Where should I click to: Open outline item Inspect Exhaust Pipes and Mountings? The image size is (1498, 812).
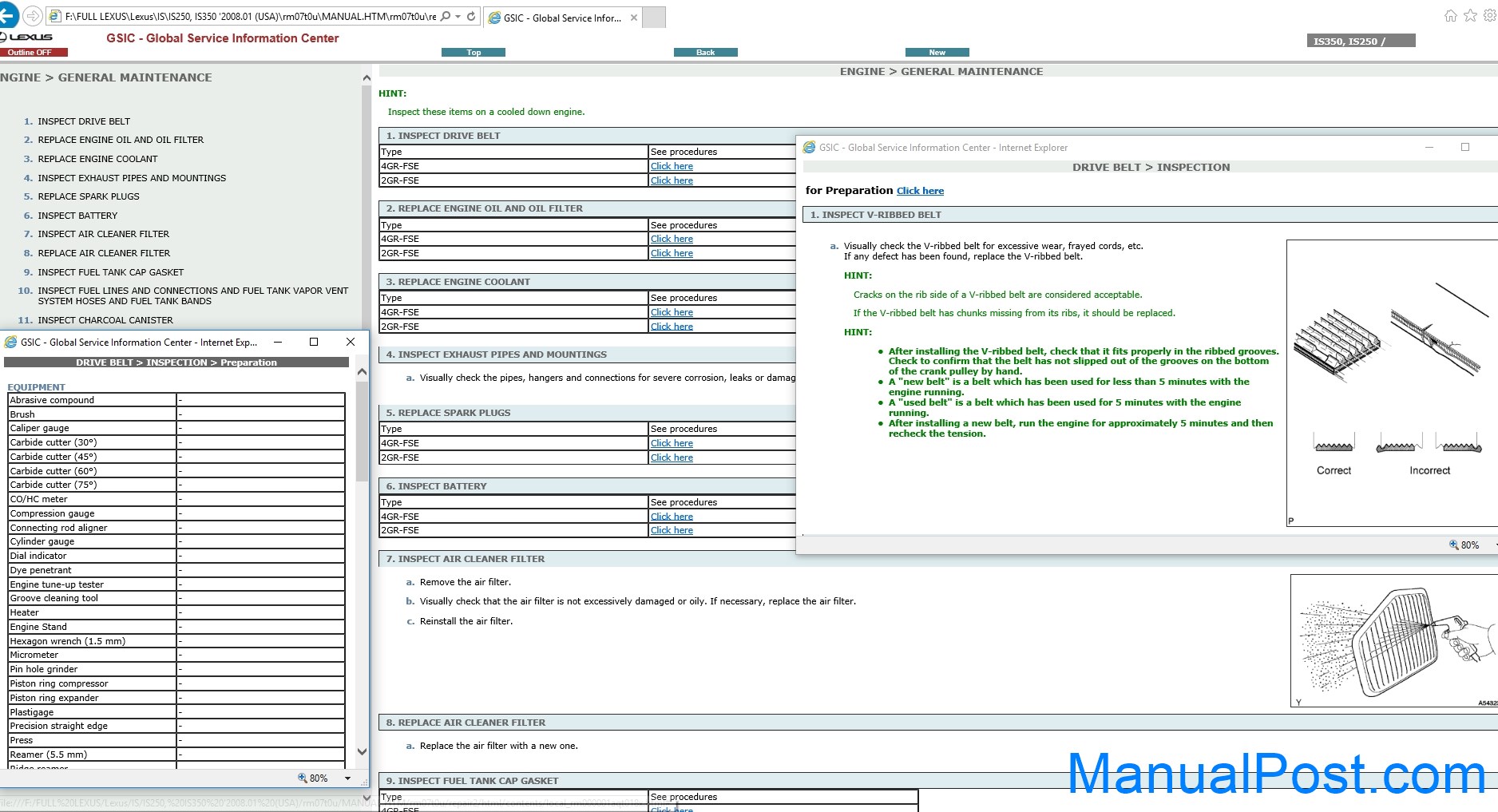132,178
